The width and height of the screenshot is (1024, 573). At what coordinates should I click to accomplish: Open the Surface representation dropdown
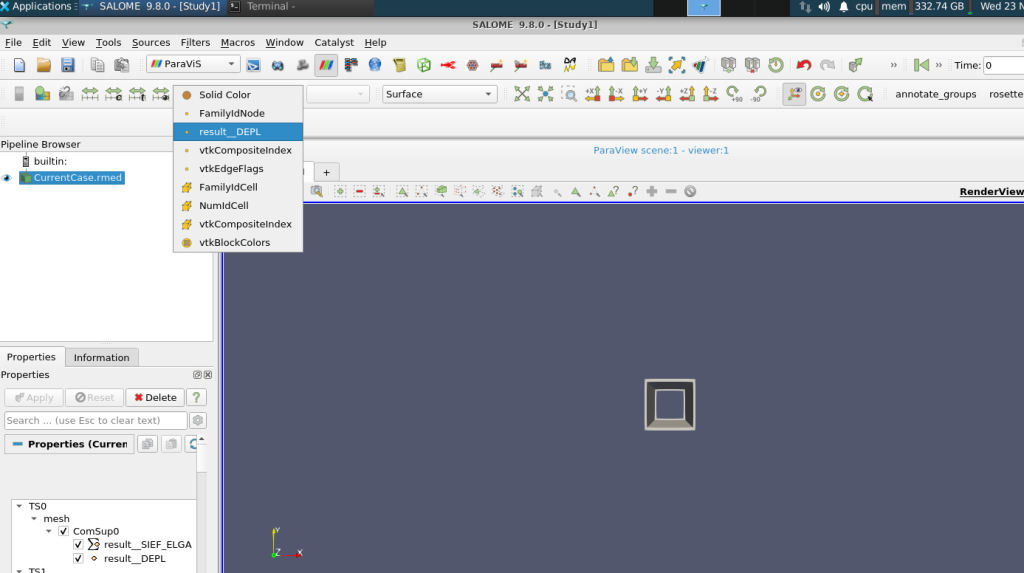pyautogui.click(x=488, y=94)
